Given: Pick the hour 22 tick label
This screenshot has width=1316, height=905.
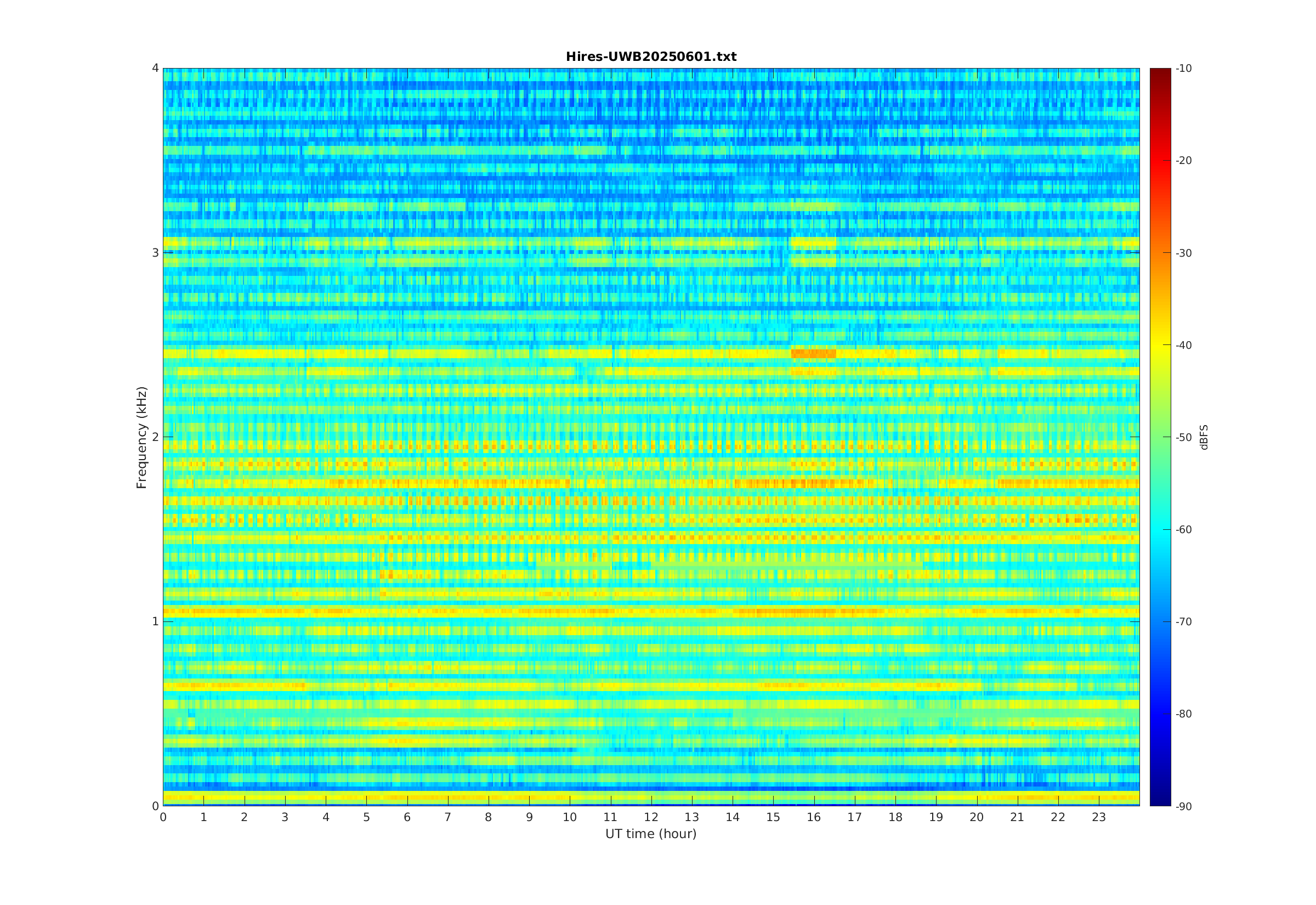Looking at the screenshot, I should 1058,818.
